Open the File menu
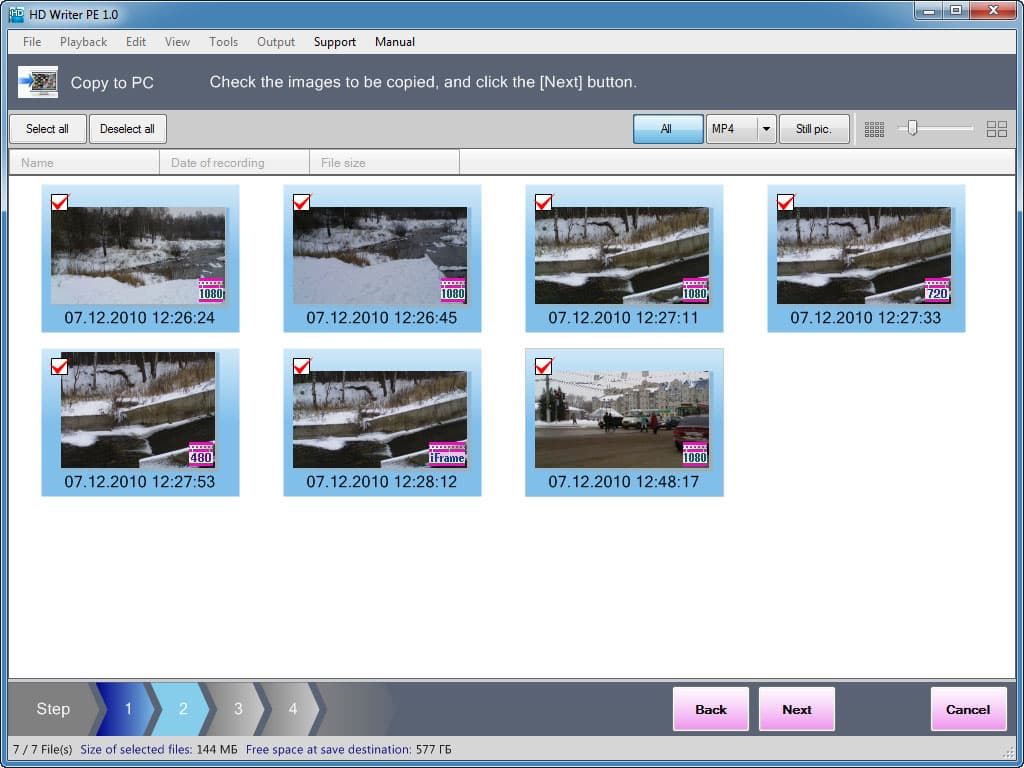Viewport: 1024px width, 768px height. click(x=32, y=42)
